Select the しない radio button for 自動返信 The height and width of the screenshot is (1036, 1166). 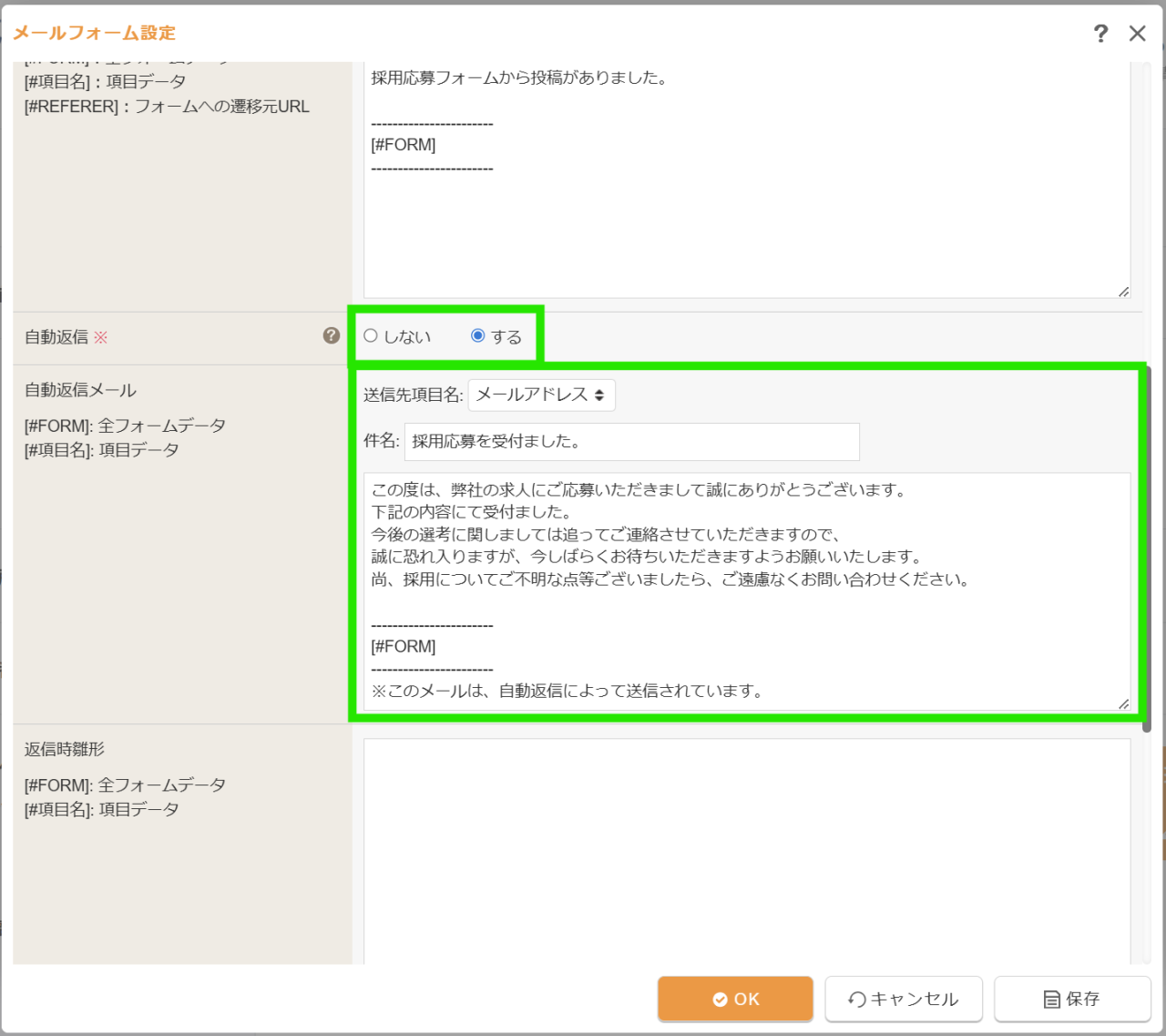tap(370, 335)
